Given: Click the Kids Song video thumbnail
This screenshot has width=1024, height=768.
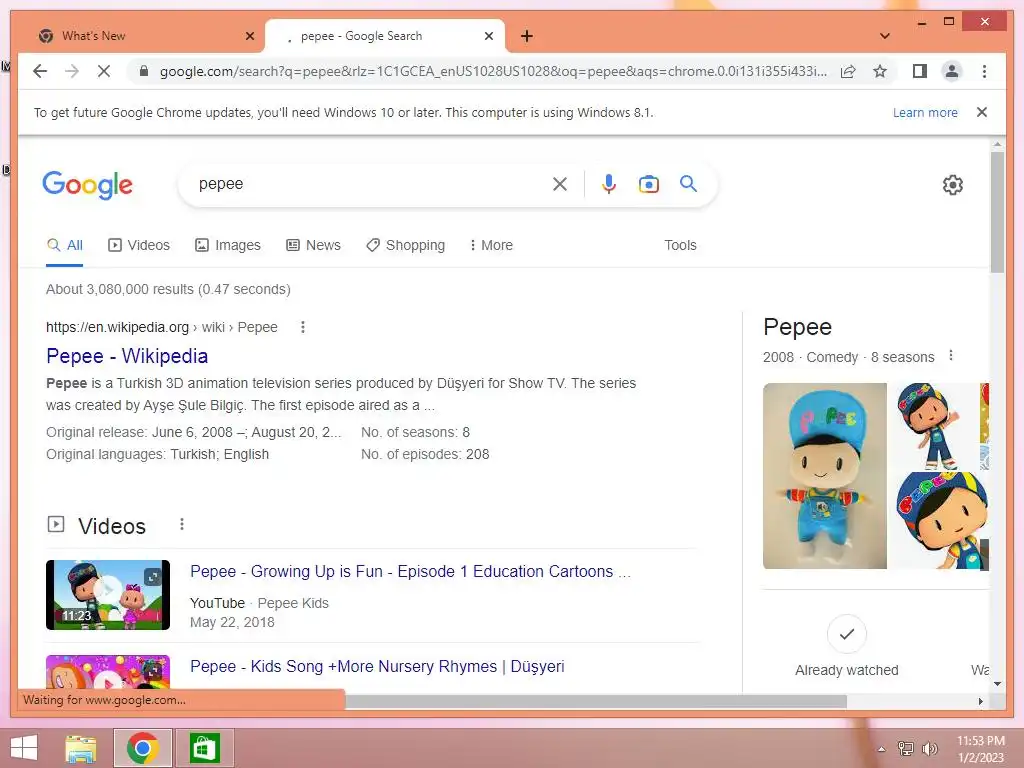Looking at the screenshot, I should pyautogui.click(x=108, y=672).
